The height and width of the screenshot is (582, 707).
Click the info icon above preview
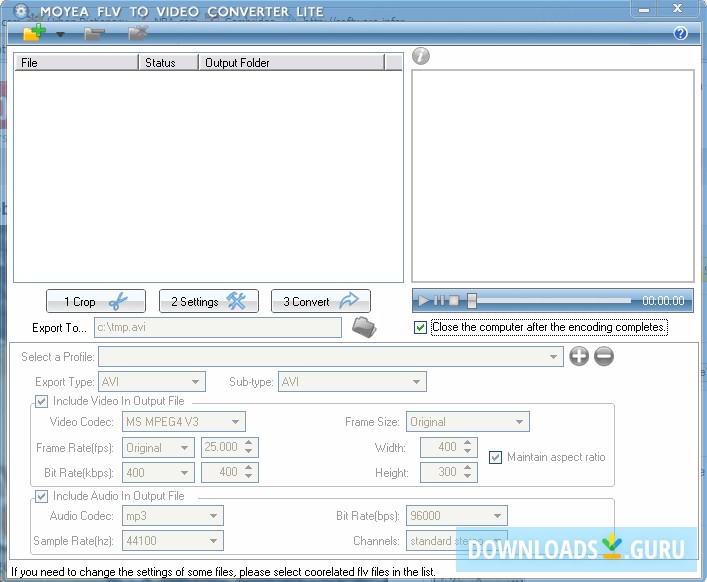(x=421, y=56)
